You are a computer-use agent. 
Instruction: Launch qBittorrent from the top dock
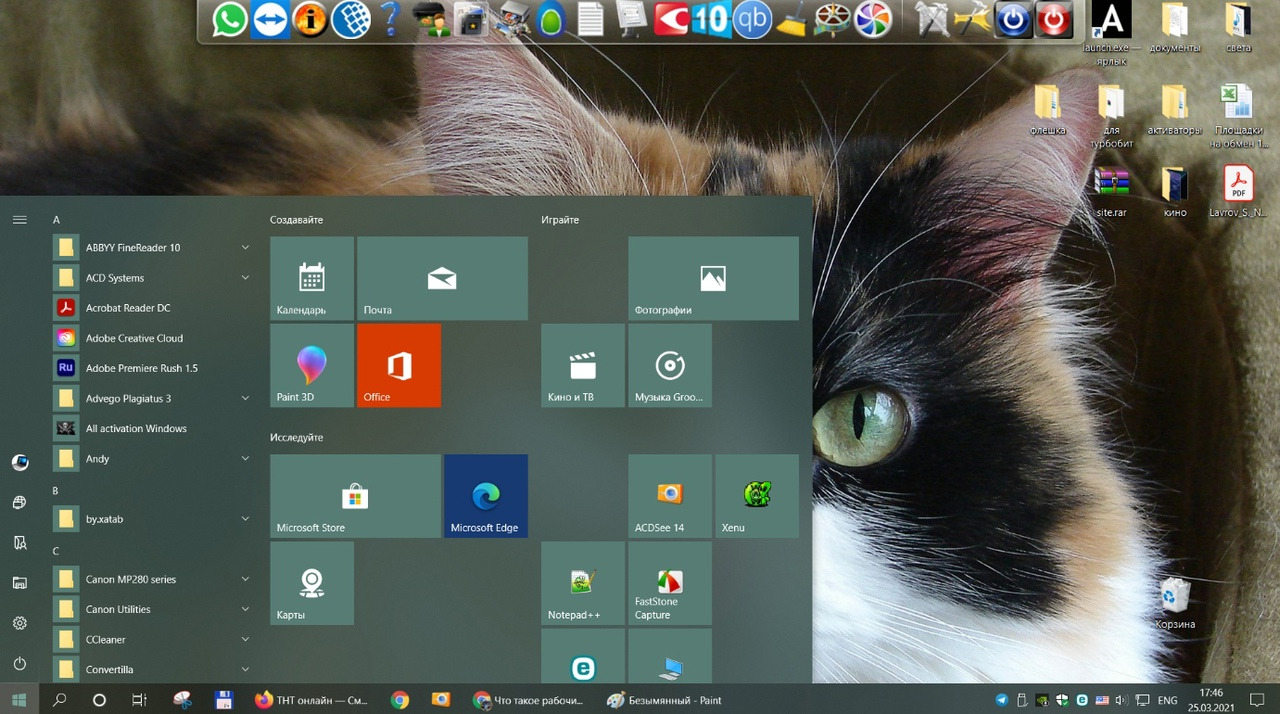(x=752, y=19)
